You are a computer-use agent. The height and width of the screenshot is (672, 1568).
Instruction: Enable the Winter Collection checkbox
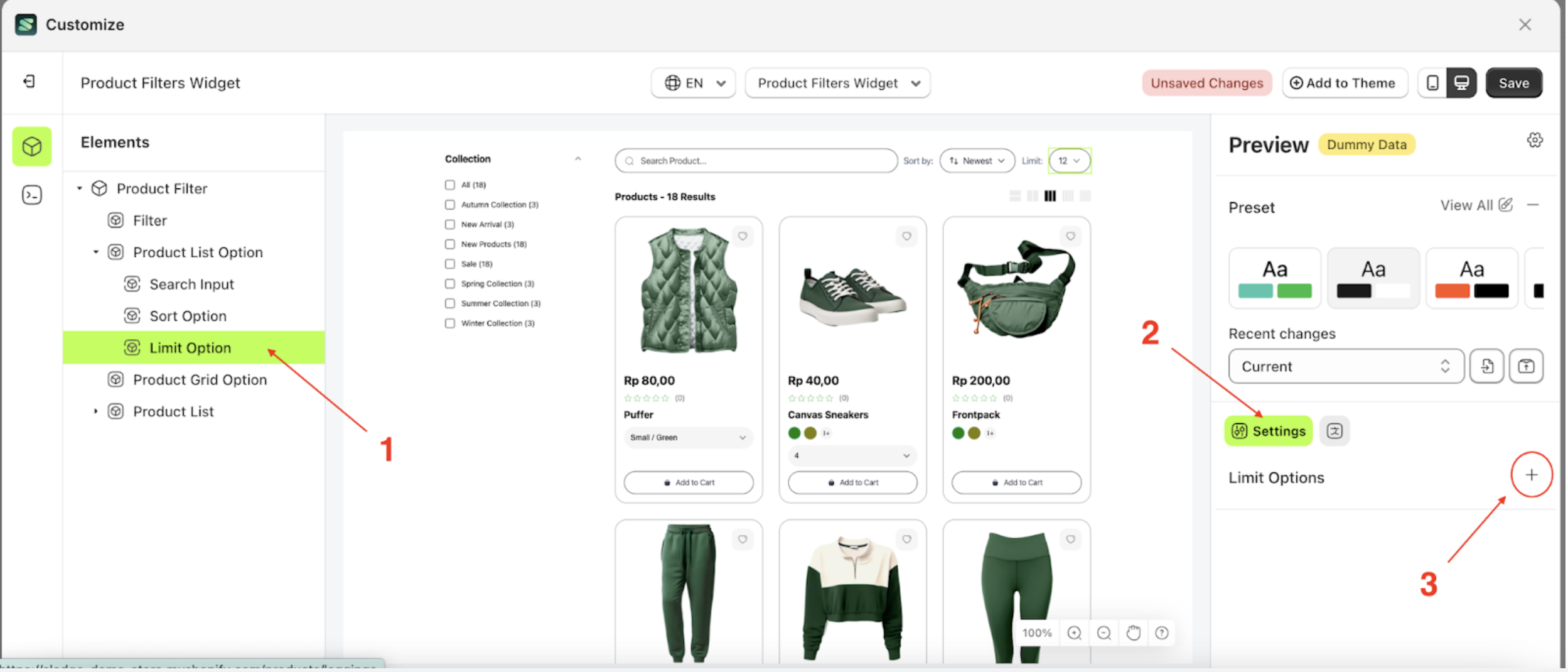tap(450, 323)
